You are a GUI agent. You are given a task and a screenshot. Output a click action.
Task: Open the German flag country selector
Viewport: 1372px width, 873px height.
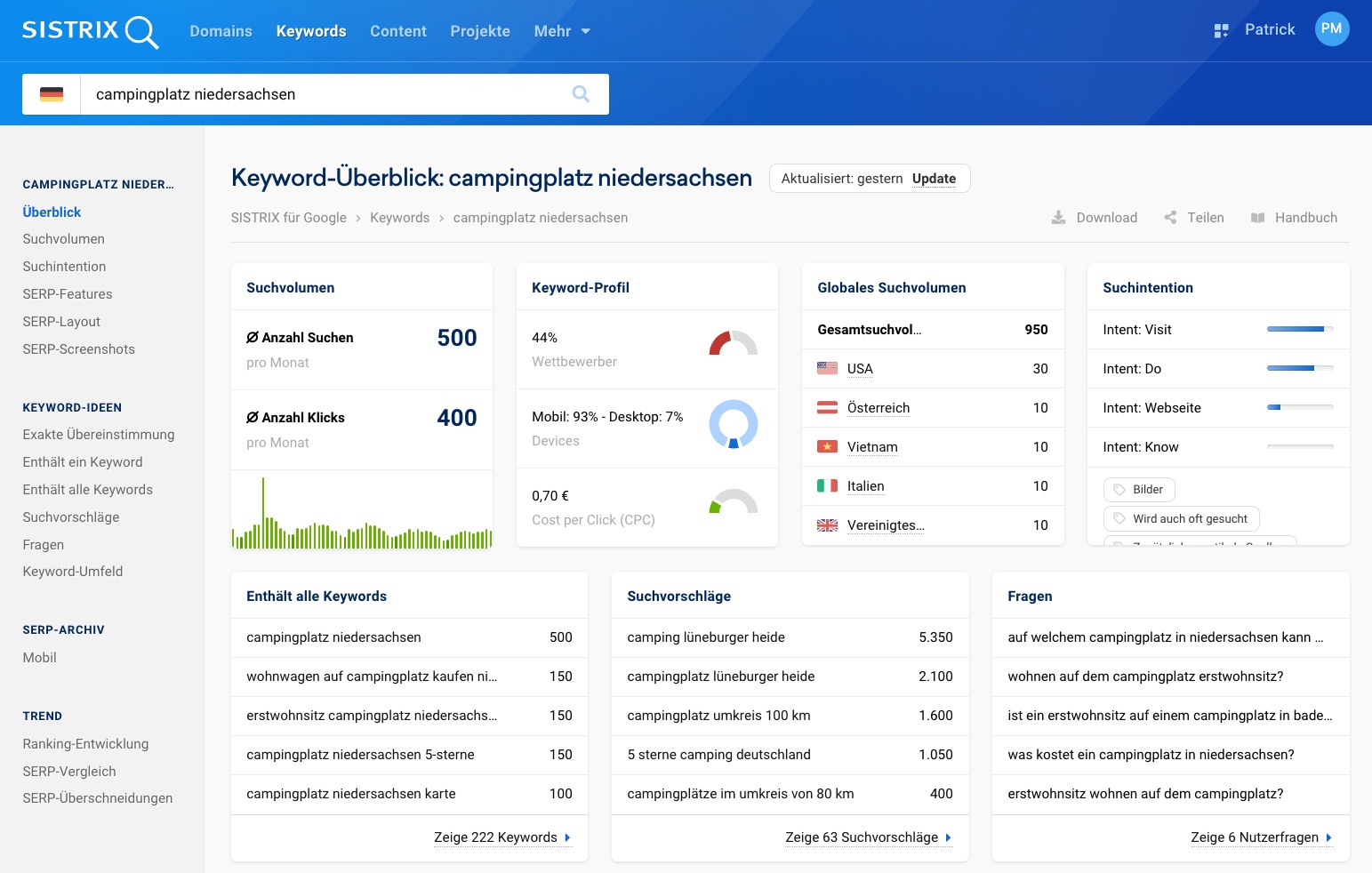point(52,94)
